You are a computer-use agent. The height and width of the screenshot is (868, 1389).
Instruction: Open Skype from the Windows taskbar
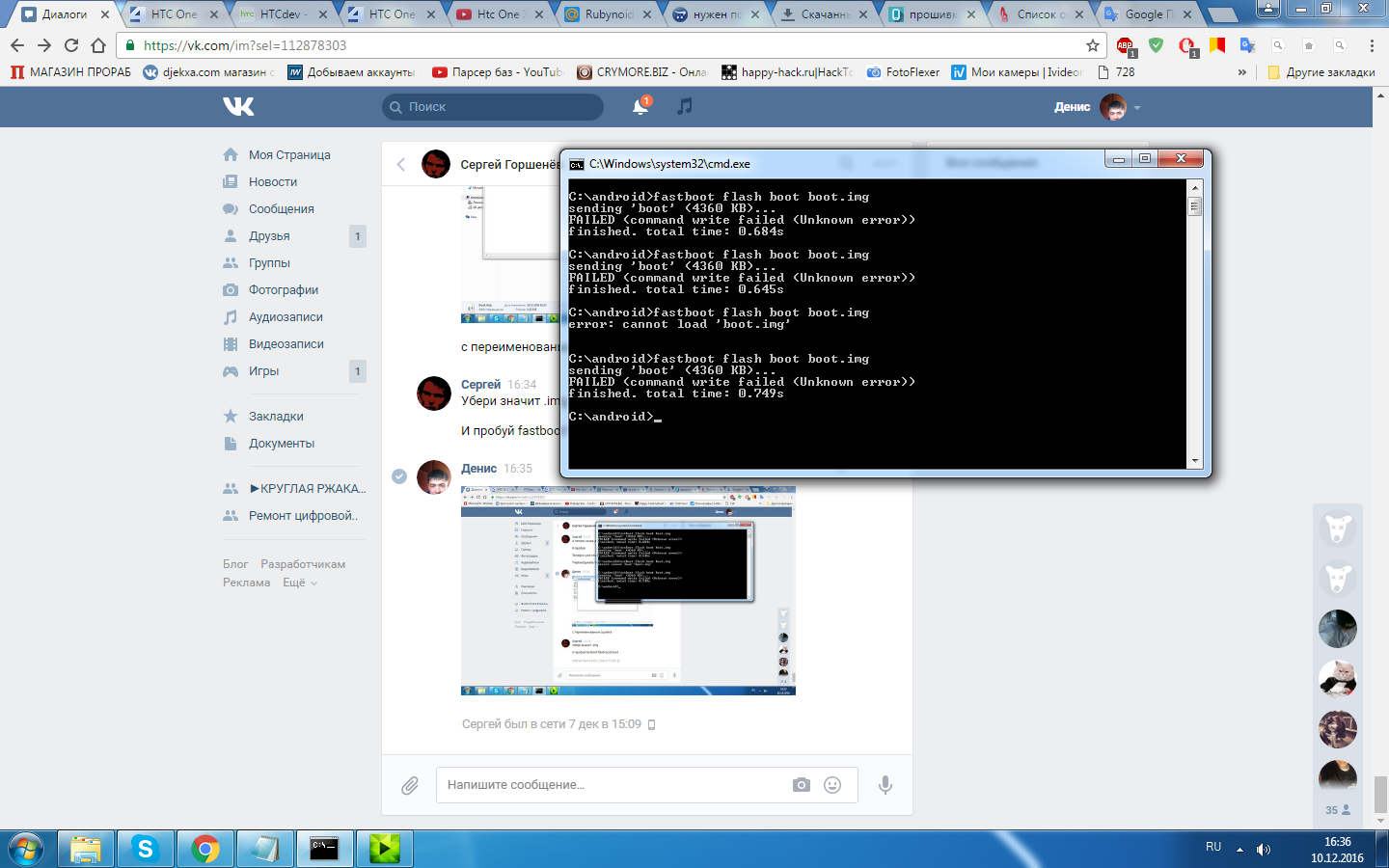(145, 849)
